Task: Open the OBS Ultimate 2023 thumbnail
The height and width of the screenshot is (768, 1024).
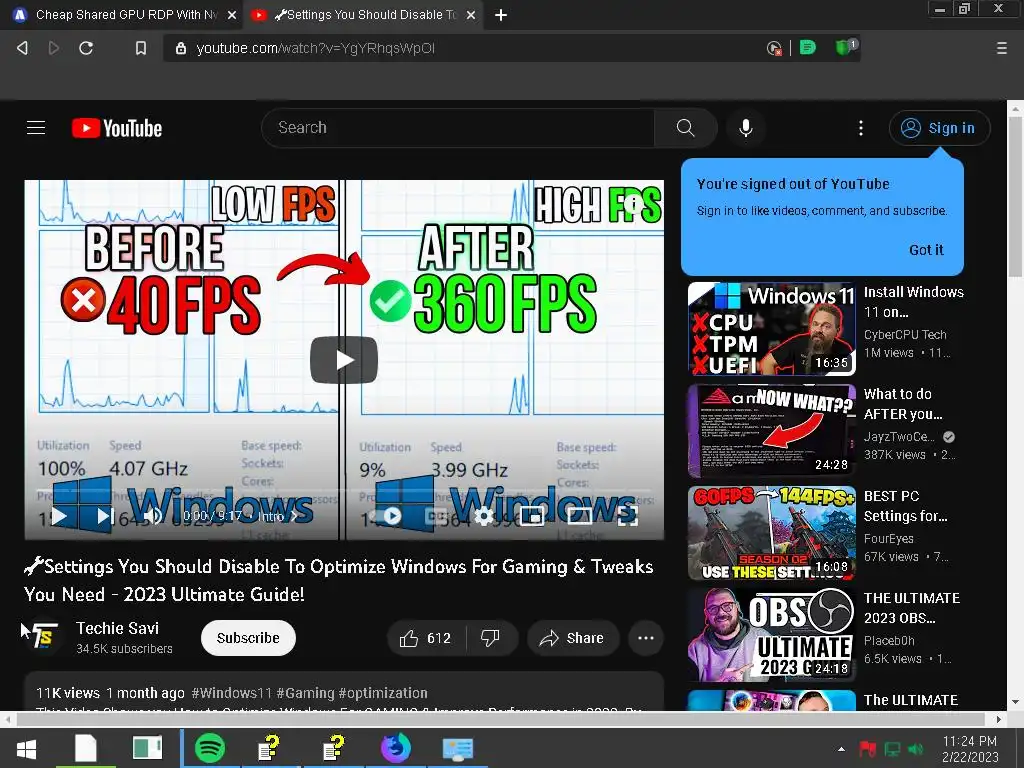Action: 771,635
